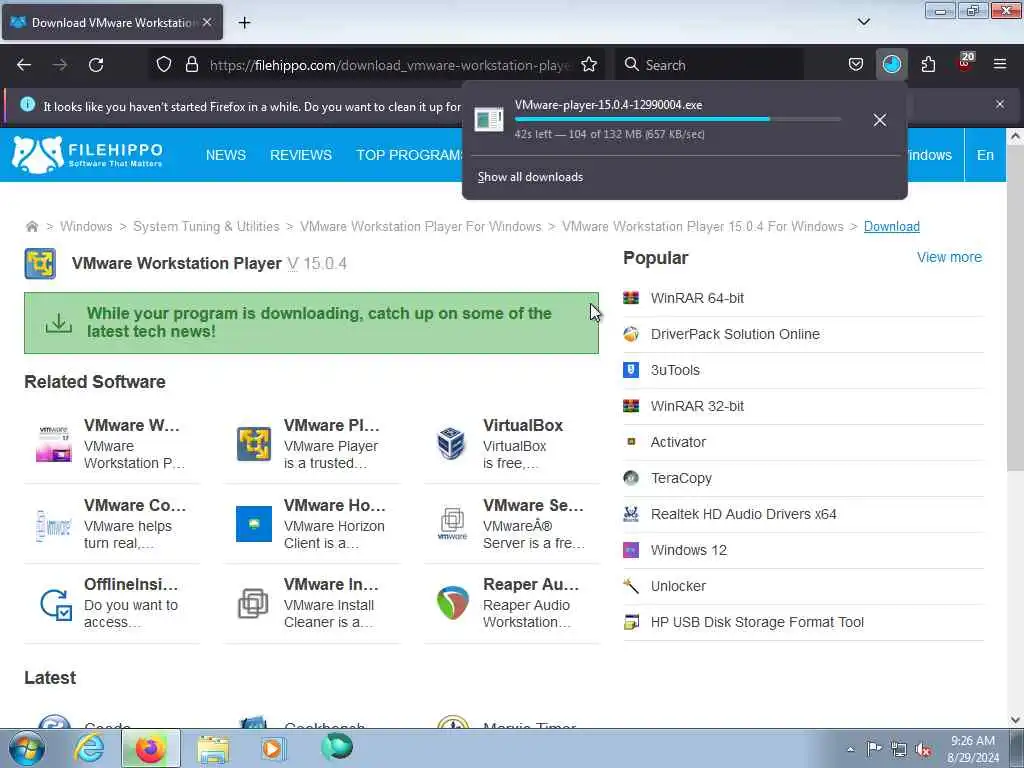The image size is (1024, 768).
Task: Open Realtek HD Audio Drivers x64
Action: point(743,514)
